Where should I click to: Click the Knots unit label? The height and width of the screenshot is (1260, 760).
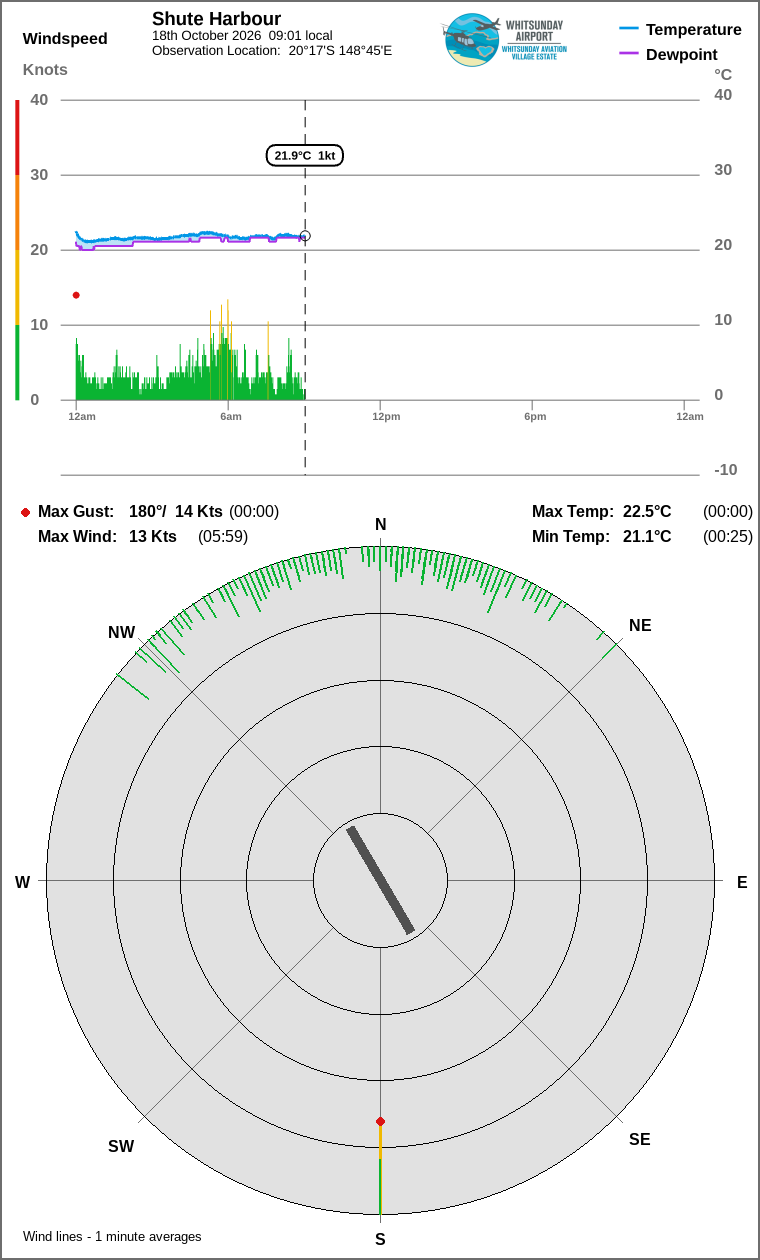[45, 70]
